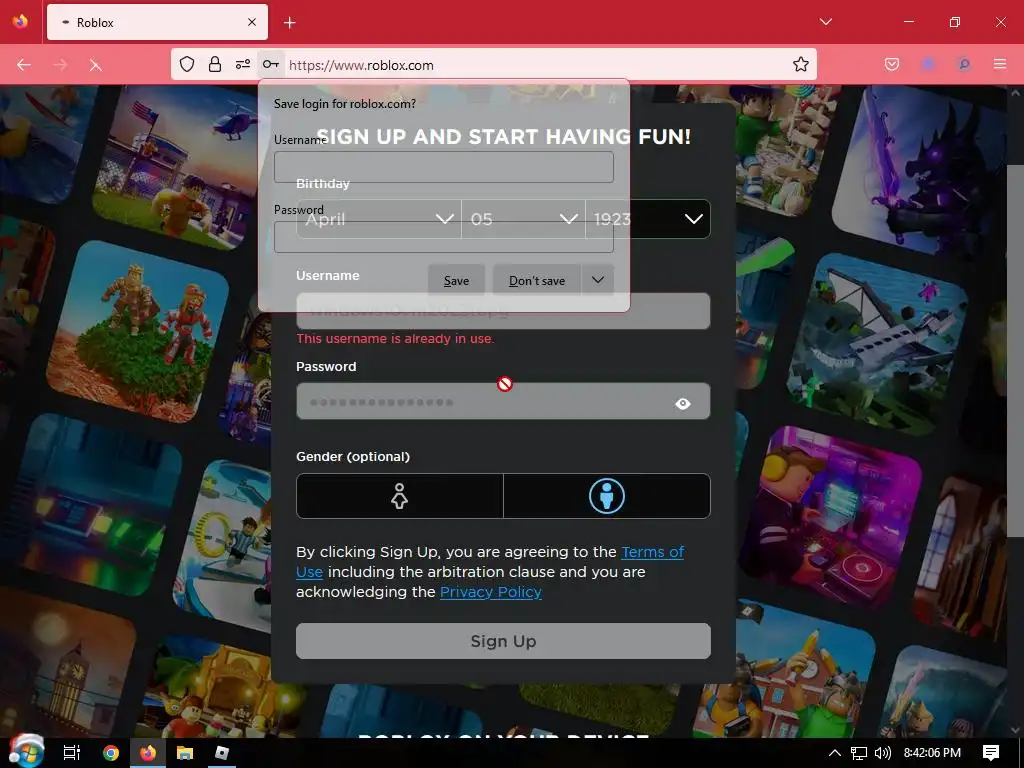
Task: Open the site permissions icon
Action: point(243,64)
